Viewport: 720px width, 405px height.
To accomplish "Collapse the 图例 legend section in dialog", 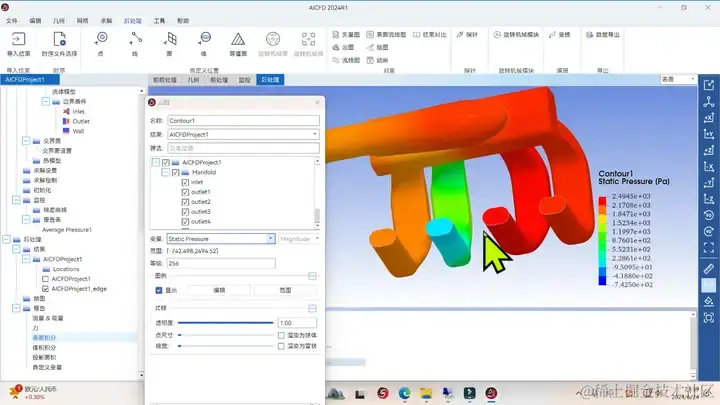I will coord(312,276).
